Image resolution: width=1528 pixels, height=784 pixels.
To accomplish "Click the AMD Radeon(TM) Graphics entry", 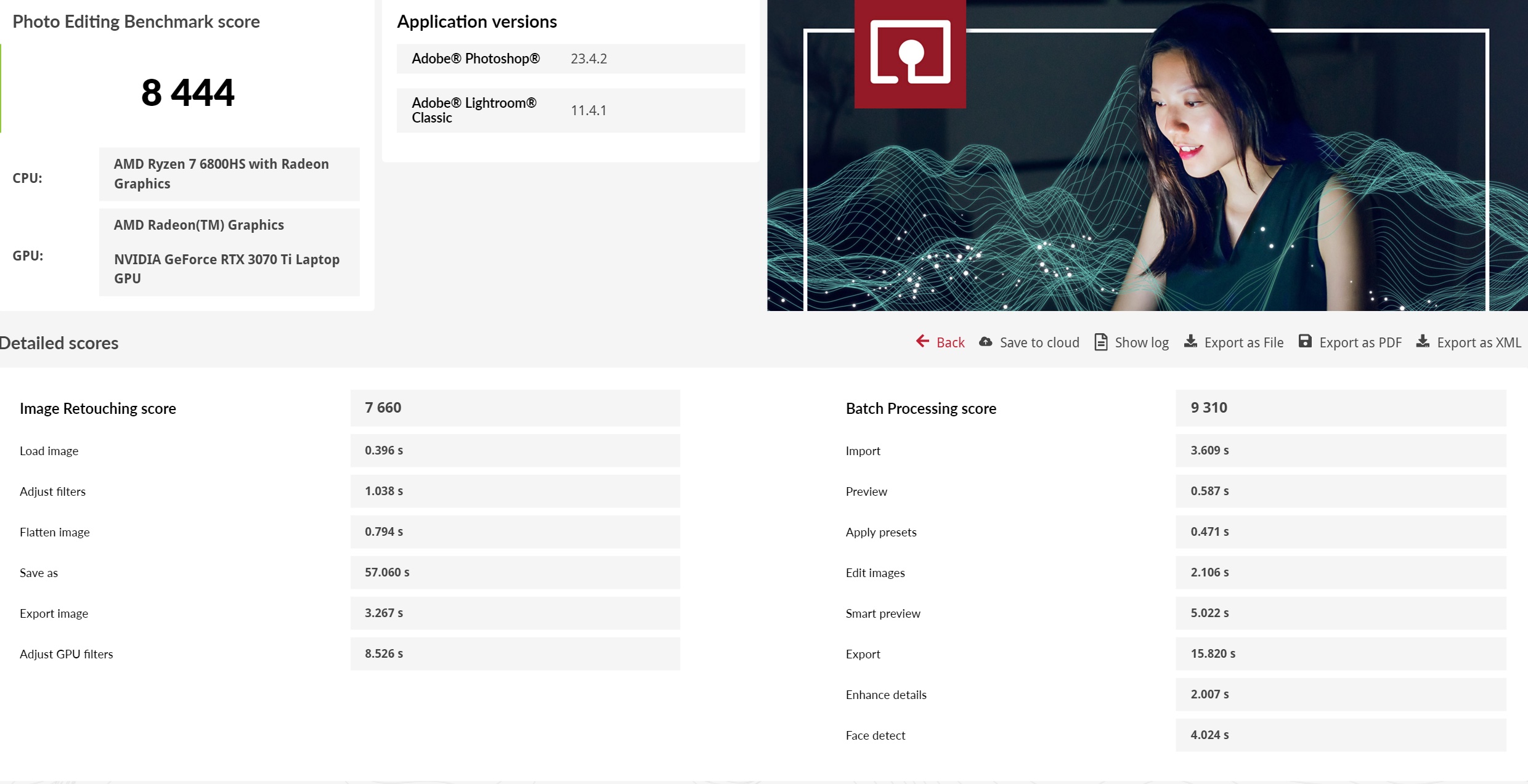I will click(199, 225).
